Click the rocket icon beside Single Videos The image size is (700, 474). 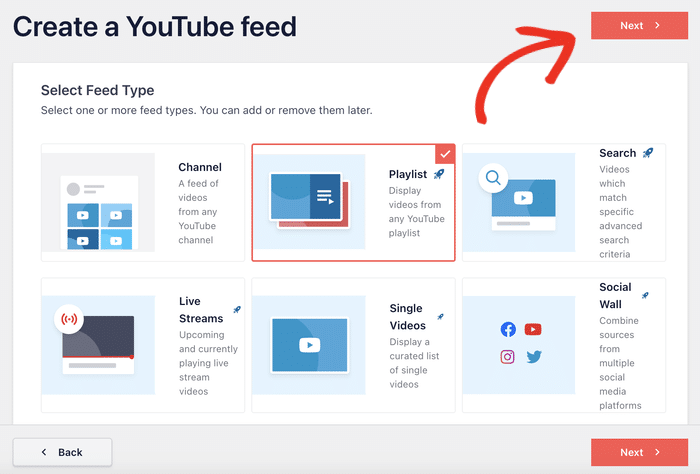point(440,316)
